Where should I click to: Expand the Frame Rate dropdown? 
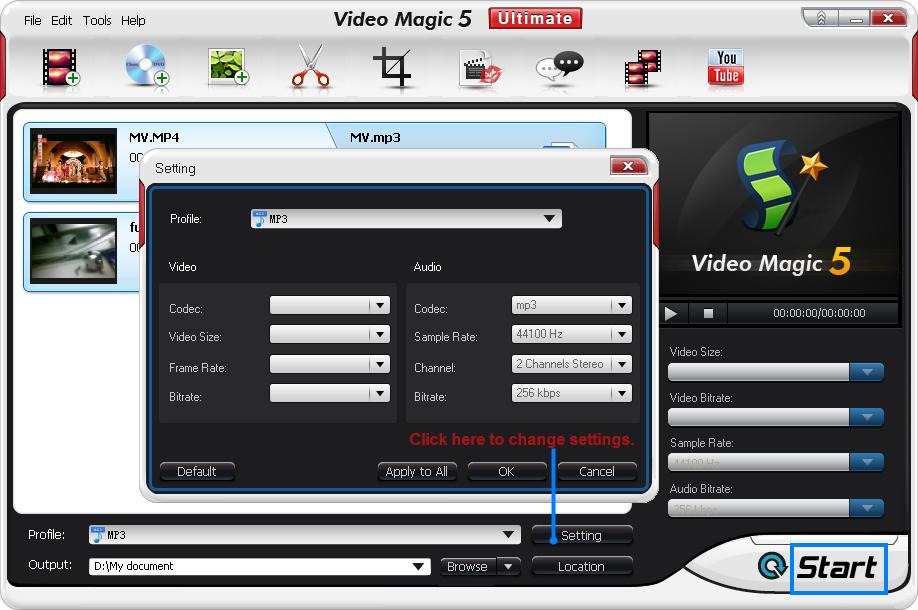(x=380, y=364)
